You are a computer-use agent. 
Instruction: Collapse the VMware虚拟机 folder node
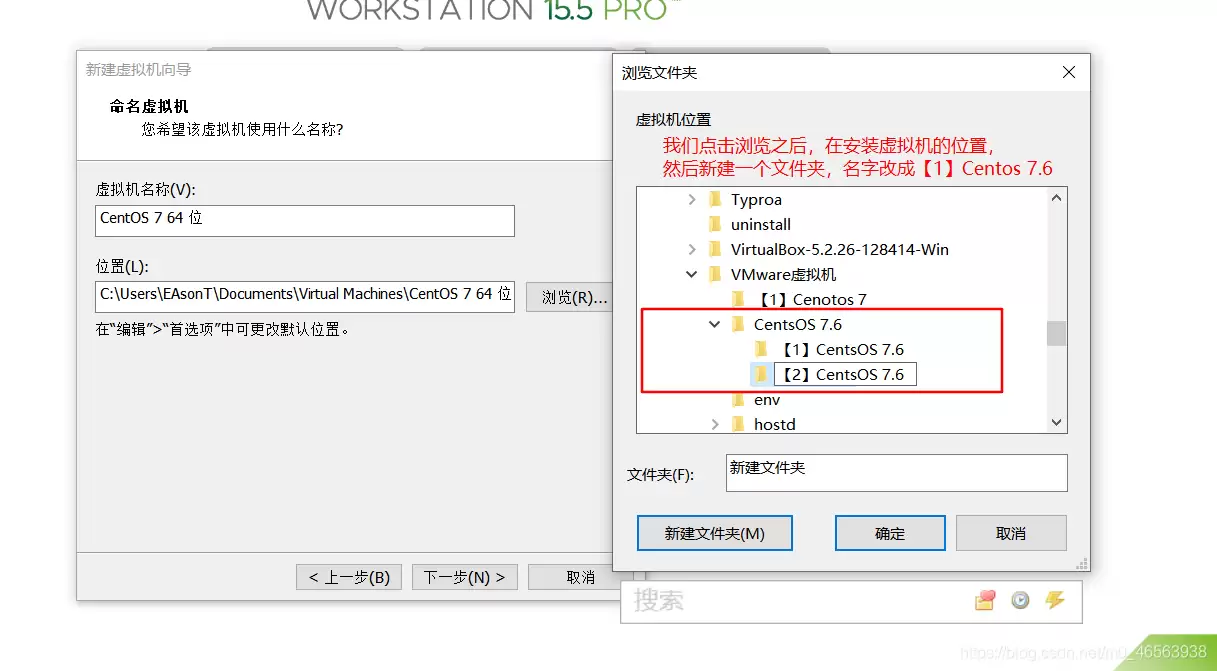(x=691, y=274)
